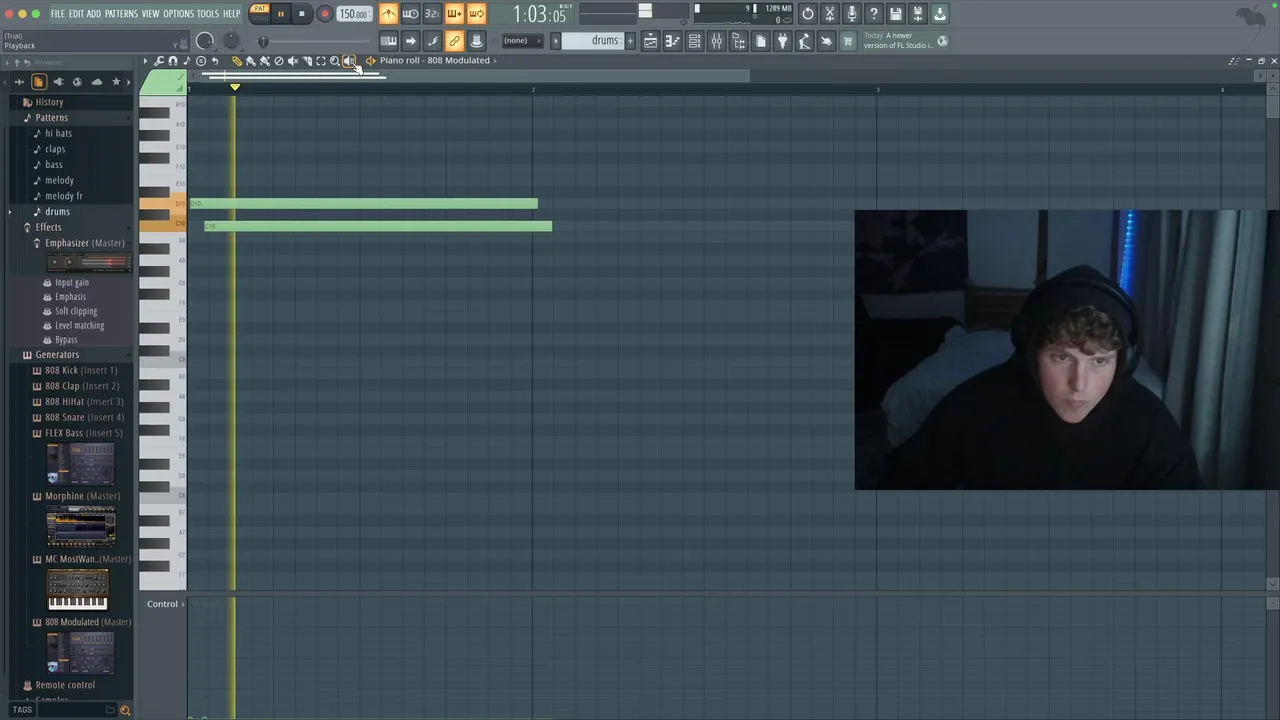Toggle step editing mode button
The width and height of the screenshot is (1280, 720).
pyautogui.click(x=432, y=41)
